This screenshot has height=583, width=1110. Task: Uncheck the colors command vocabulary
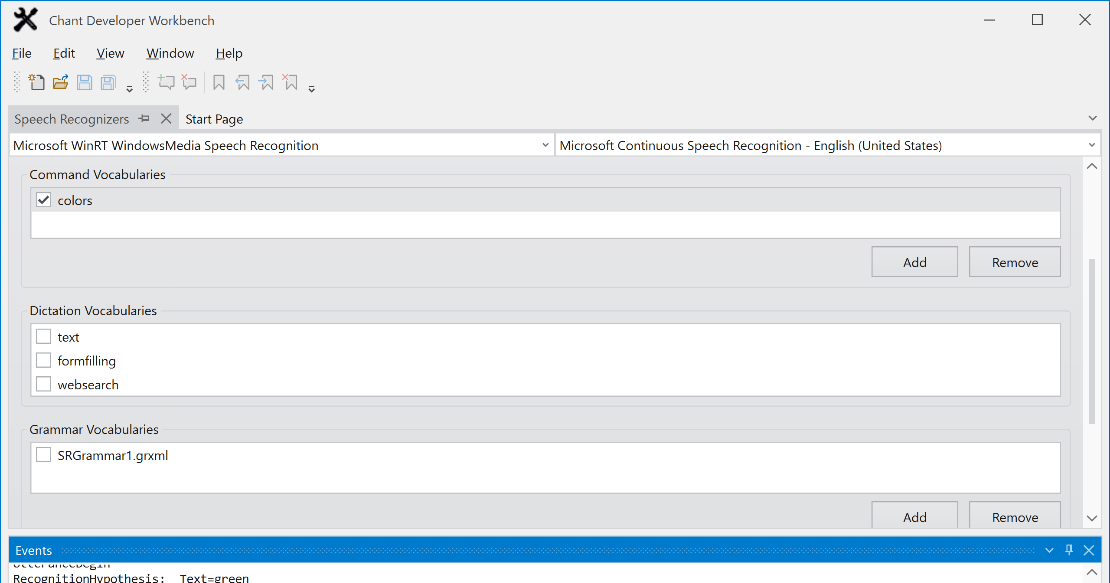click(x=43, y=200)
